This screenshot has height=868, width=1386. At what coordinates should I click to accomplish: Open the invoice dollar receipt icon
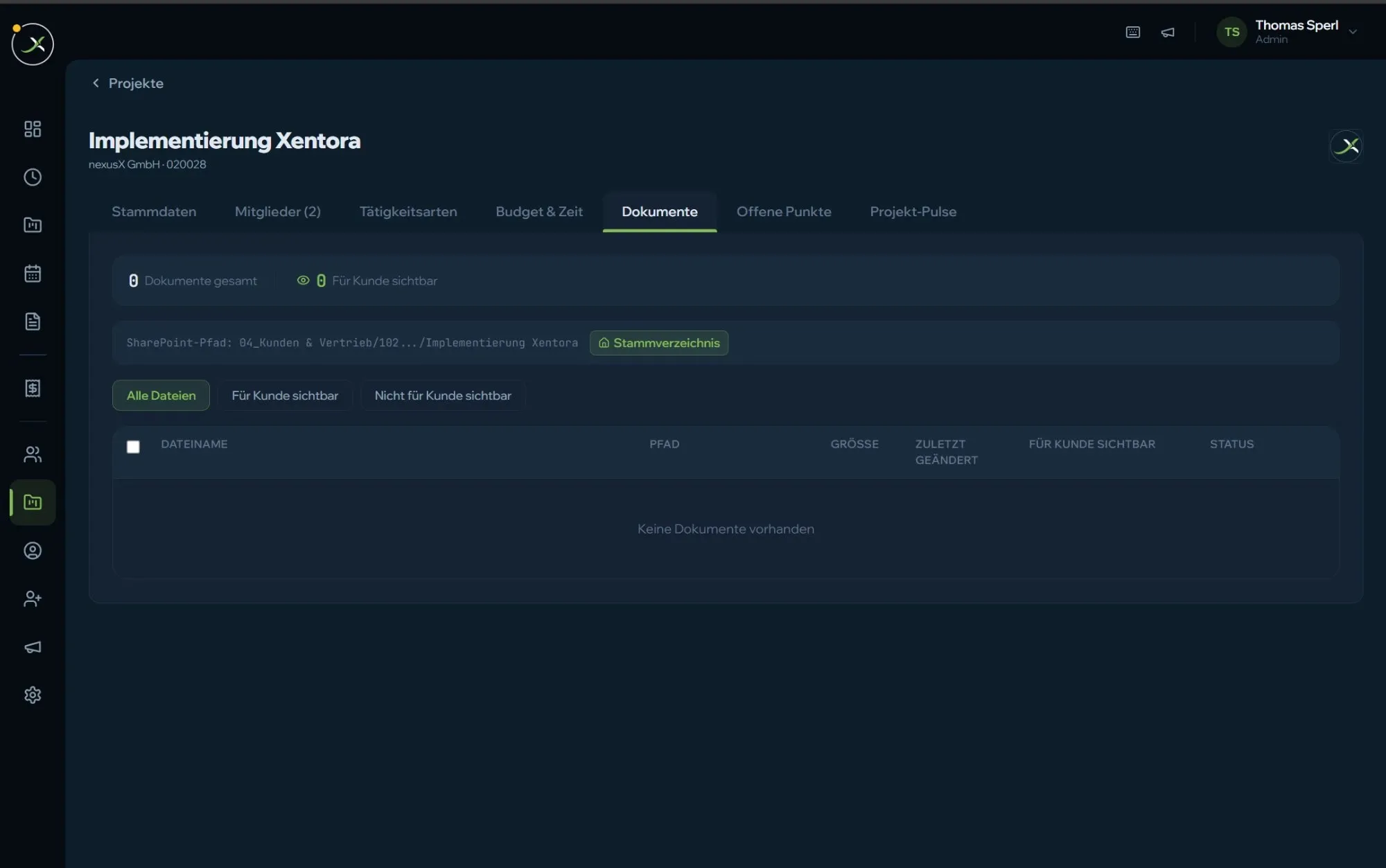pyautogui.click(x=33, y=388)
